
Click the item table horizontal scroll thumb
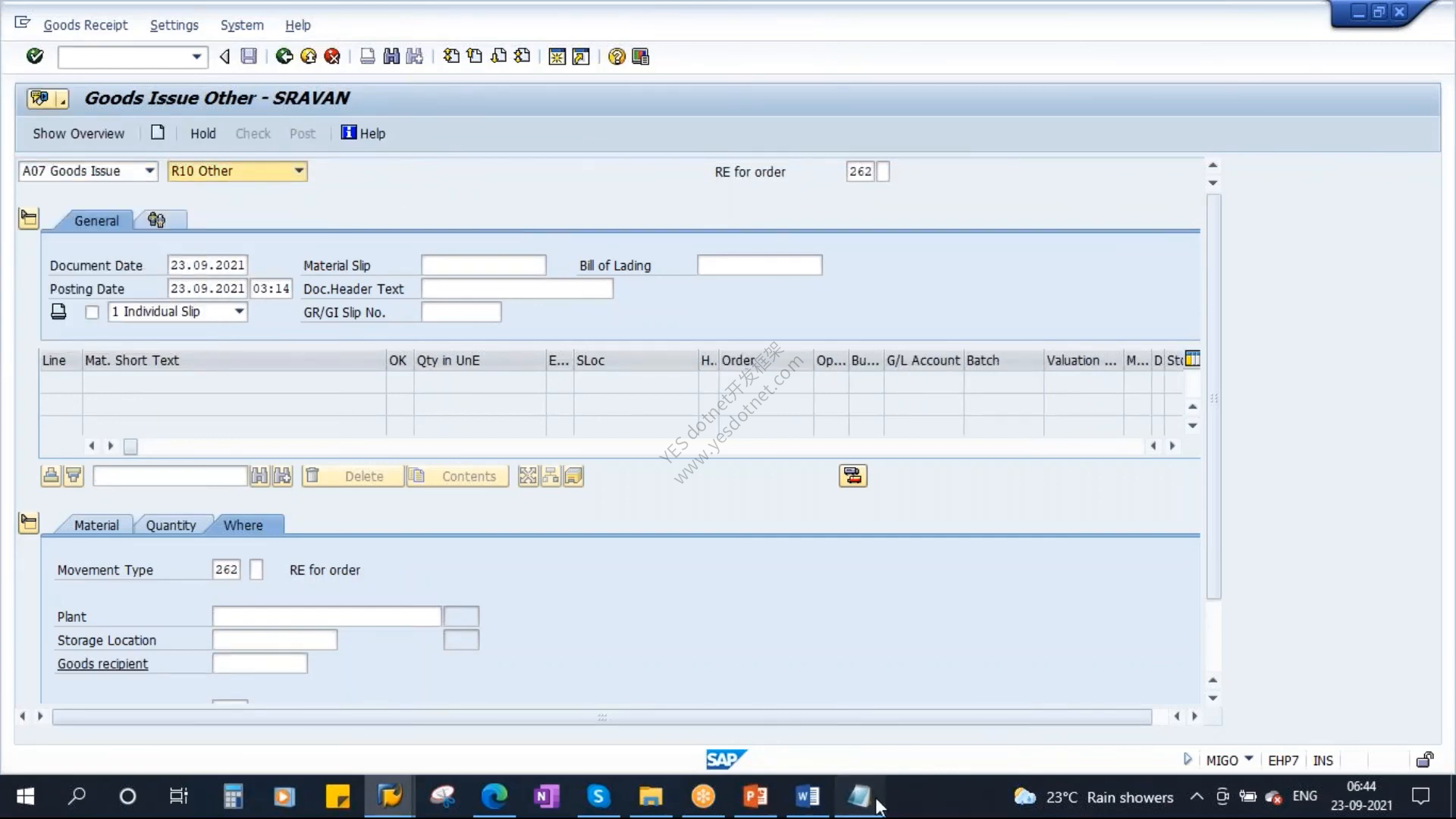[x=130, y=447]
